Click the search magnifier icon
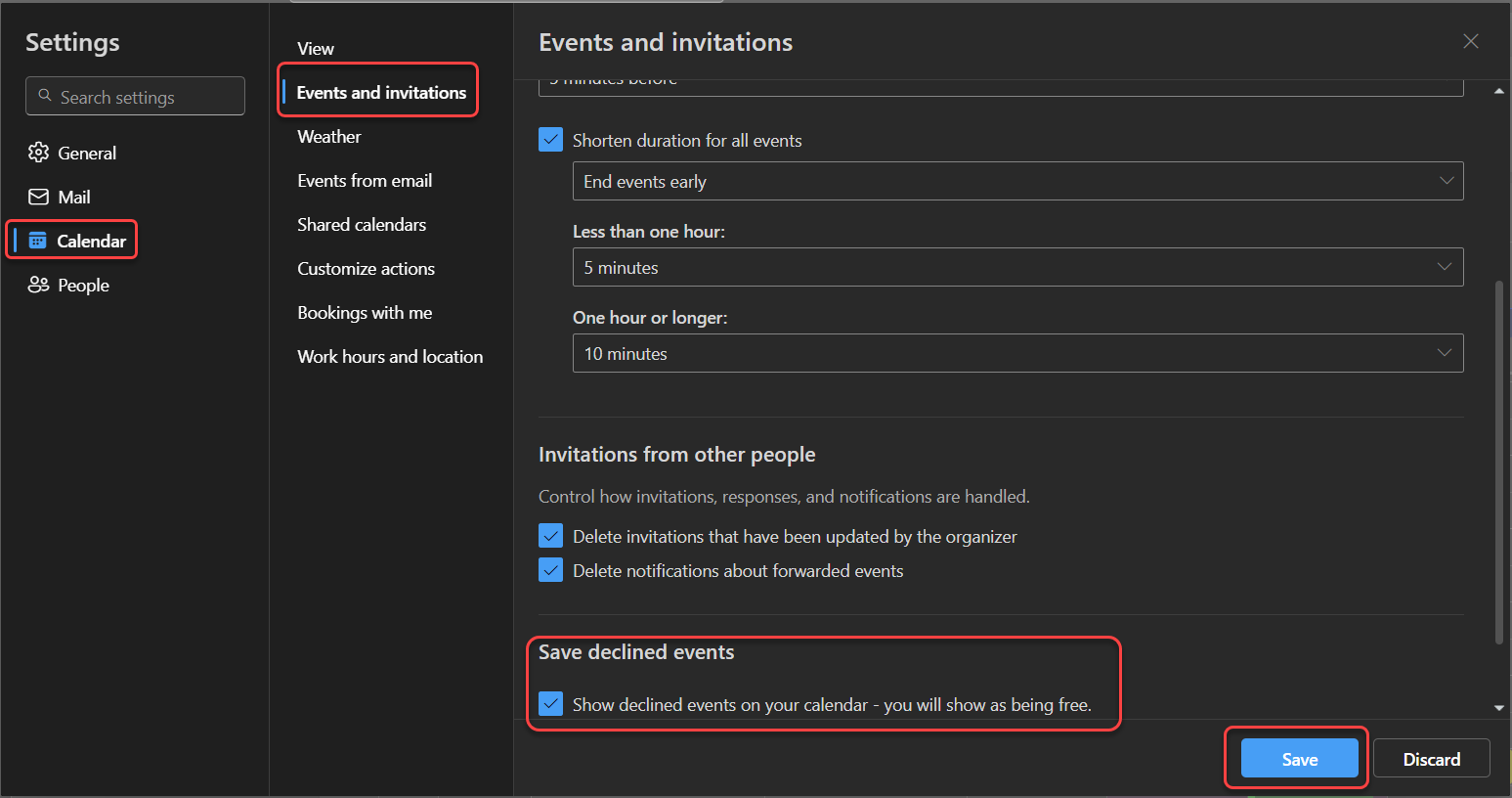Screen dimensions: 1512x798 point(45,96)
